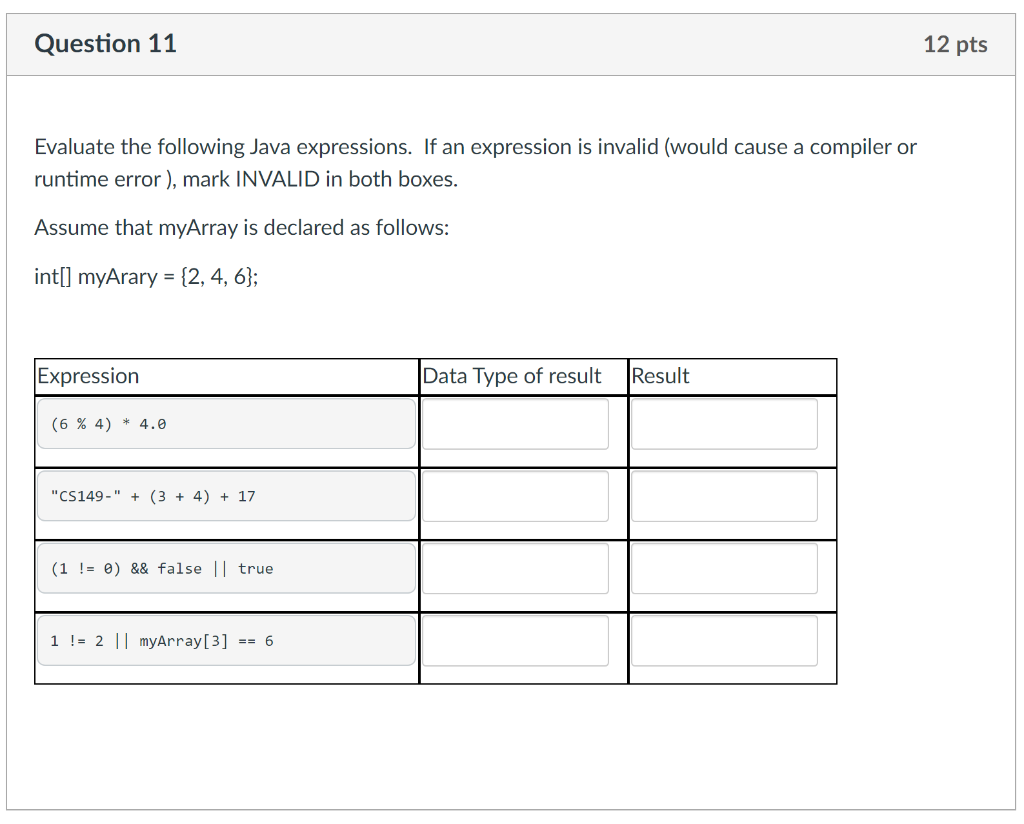Click the INVALID instructions paragraph
Screen dimensions: 1024x824
coord(475,162)
